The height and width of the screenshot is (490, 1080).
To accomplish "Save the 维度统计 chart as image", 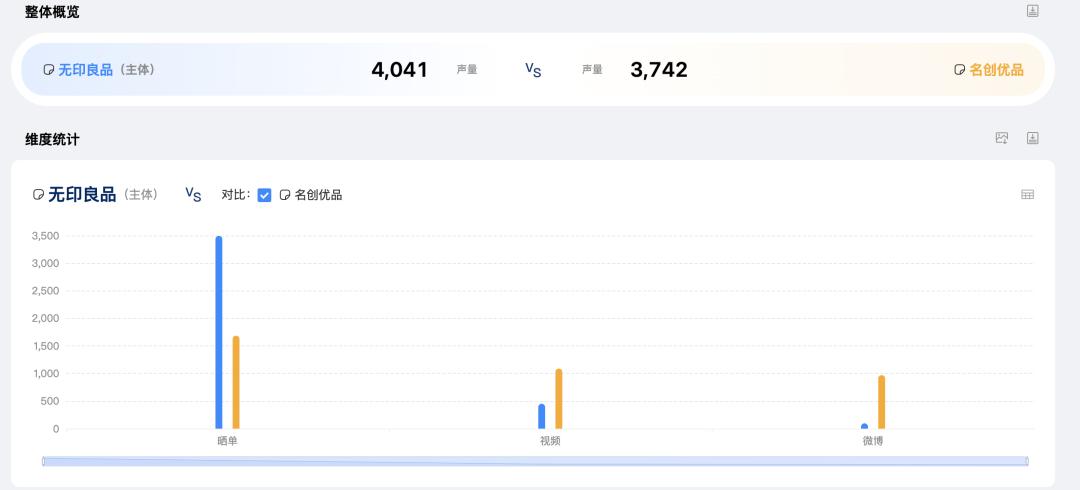I will coord(1001,138).
